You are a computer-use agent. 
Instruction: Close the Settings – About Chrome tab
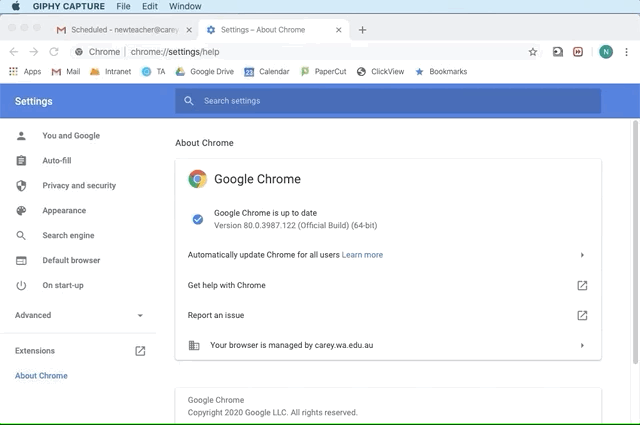(x=338, y=30)
